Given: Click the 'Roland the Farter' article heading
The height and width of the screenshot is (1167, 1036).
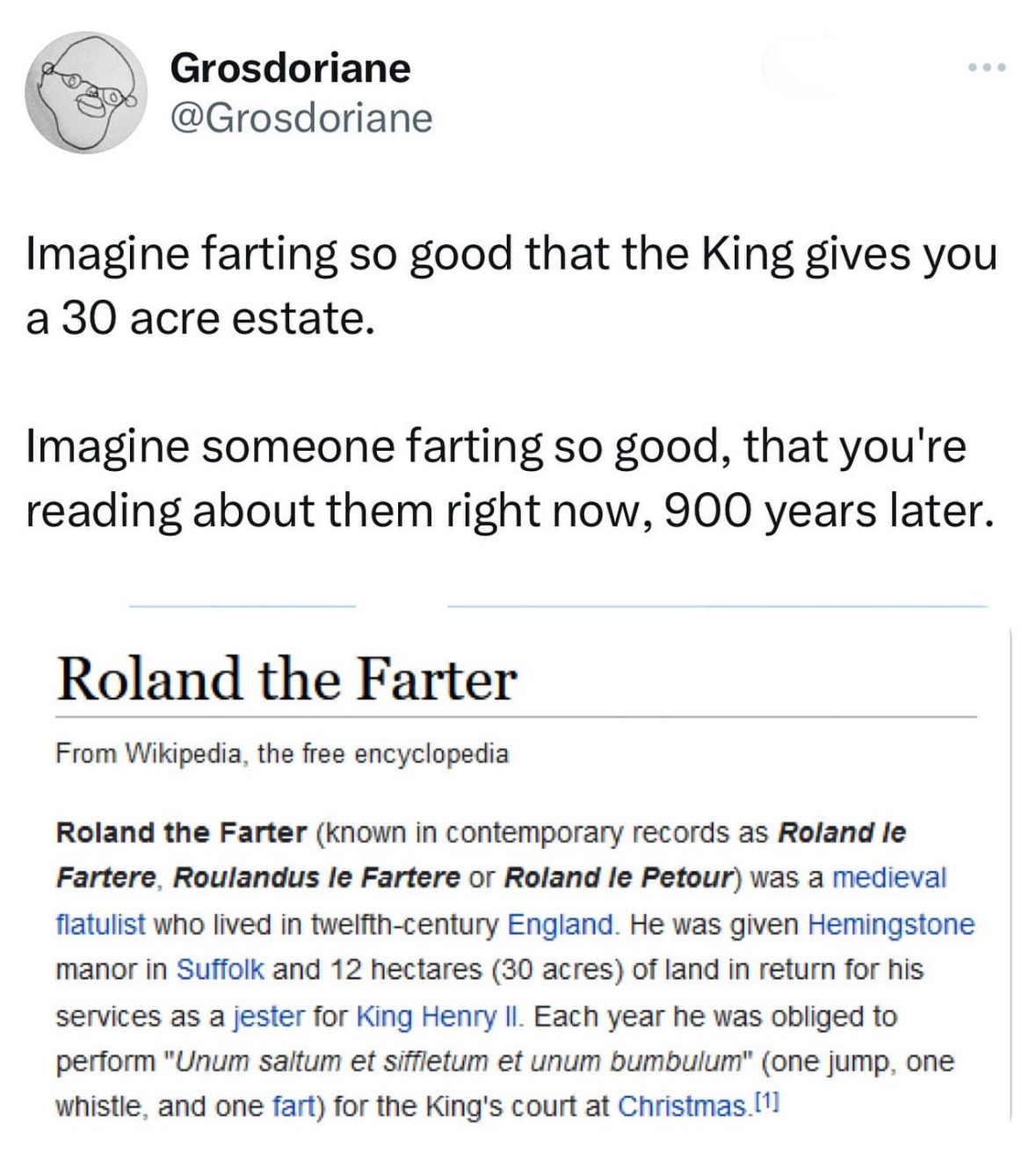Looking at the screenshot, I should [x=286, y=680].
